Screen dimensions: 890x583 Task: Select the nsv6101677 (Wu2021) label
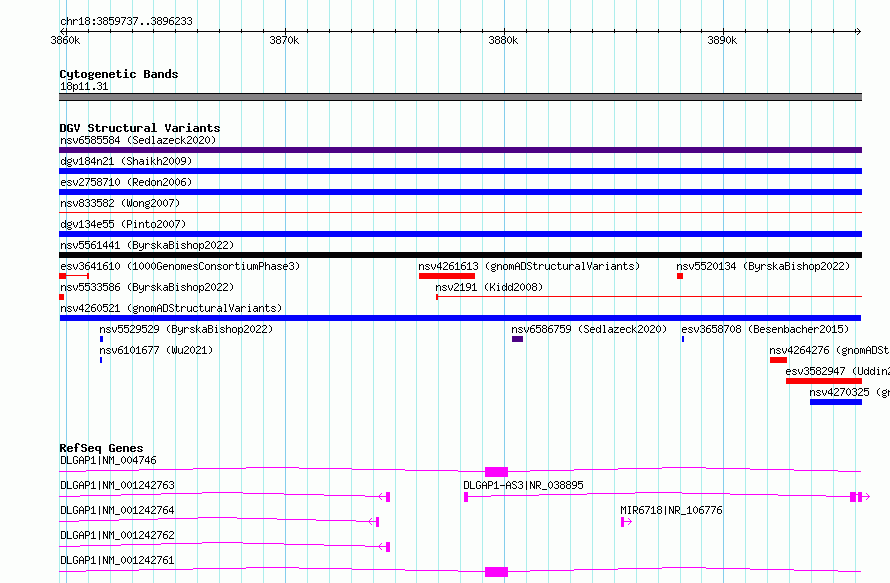(156, 350)
